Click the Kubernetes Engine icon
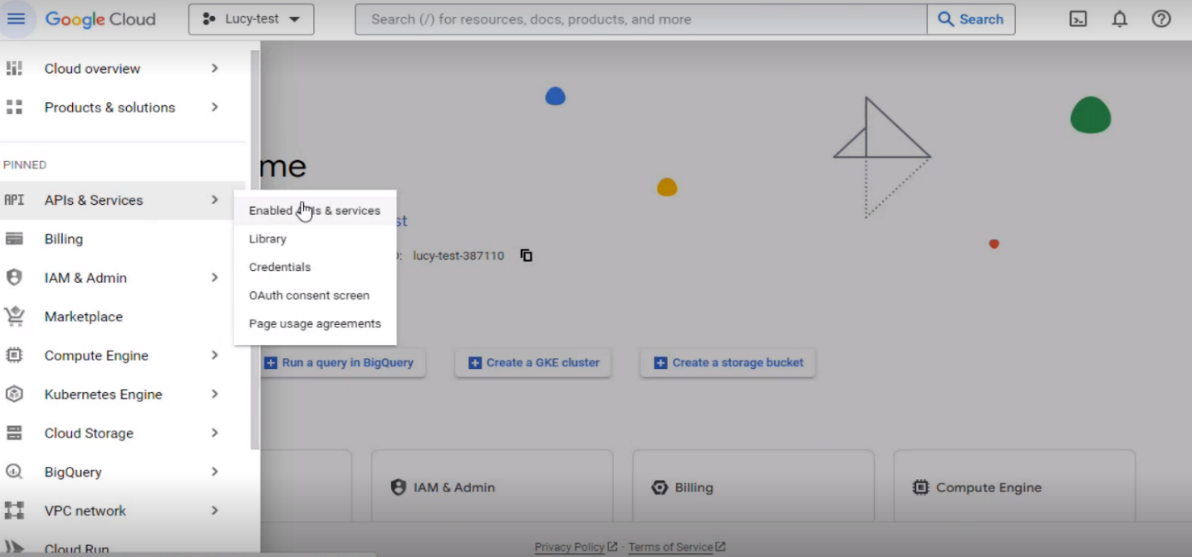Viewport: 1192px width, 557px height. (14, 394)
